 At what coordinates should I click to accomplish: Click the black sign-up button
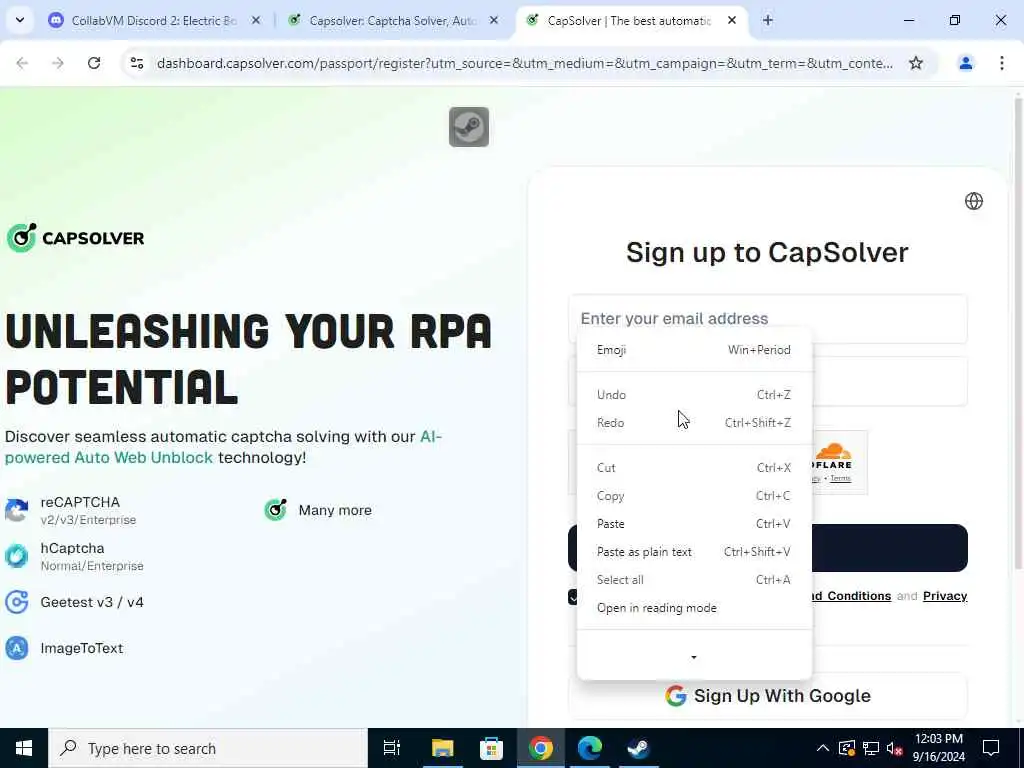[x=889, y=548]
